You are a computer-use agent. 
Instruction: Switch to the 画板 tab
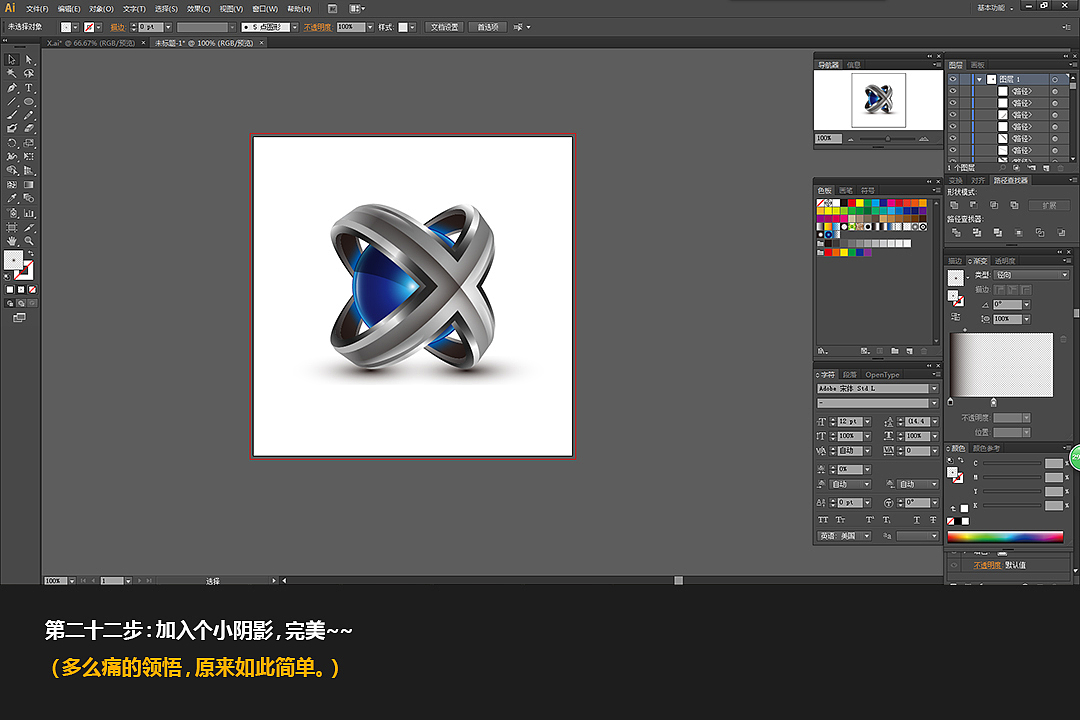coord(978,65)
